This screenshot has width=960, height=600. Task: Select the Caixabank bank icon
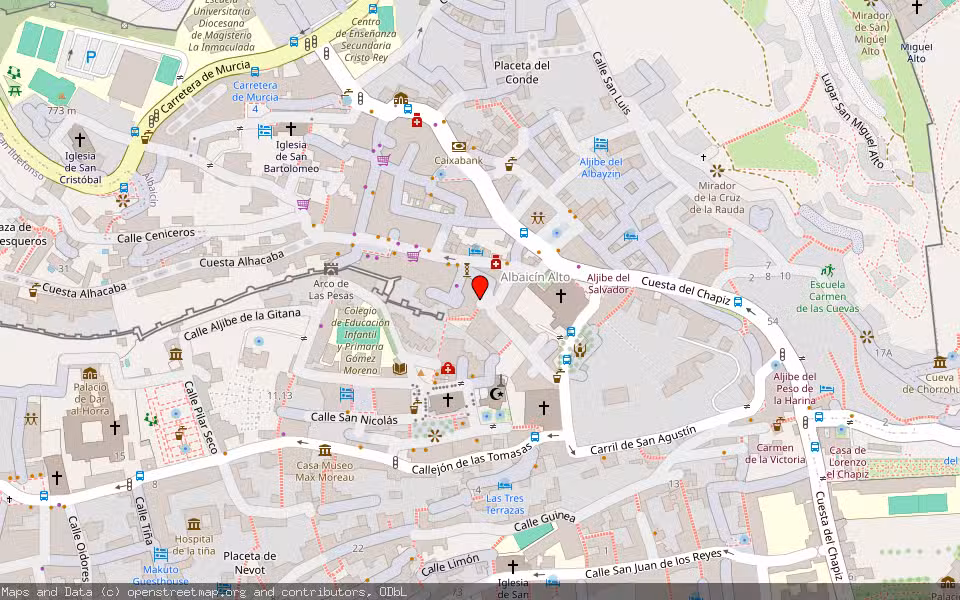pos(459,146)
